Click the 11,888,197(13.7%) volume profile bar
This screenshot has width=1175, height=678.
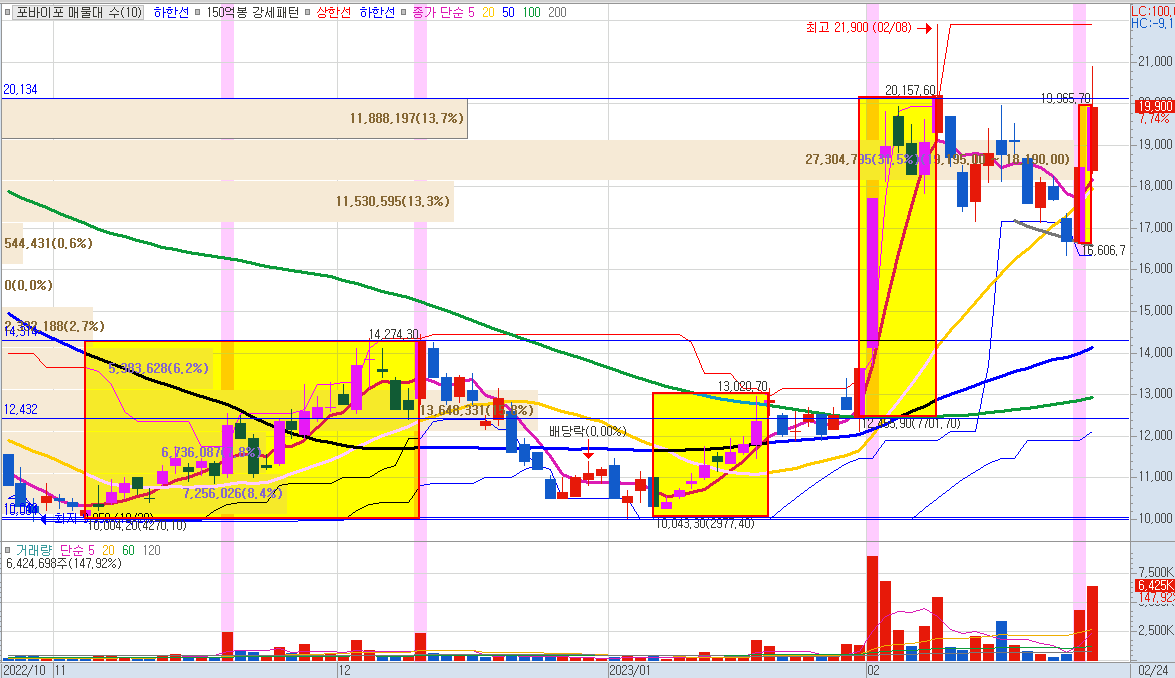pos(235,118)
